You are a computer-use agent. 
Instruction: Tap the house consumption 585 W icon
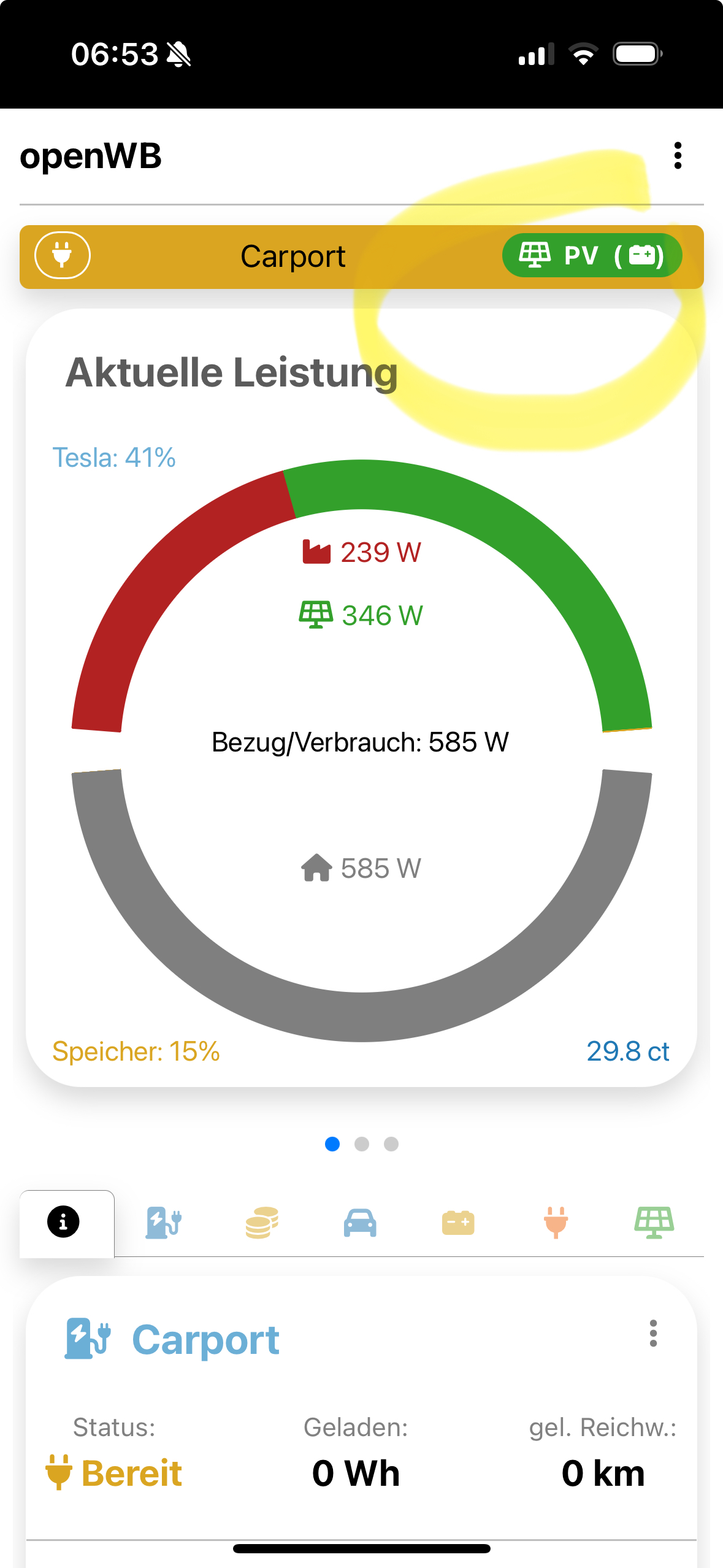316,868
